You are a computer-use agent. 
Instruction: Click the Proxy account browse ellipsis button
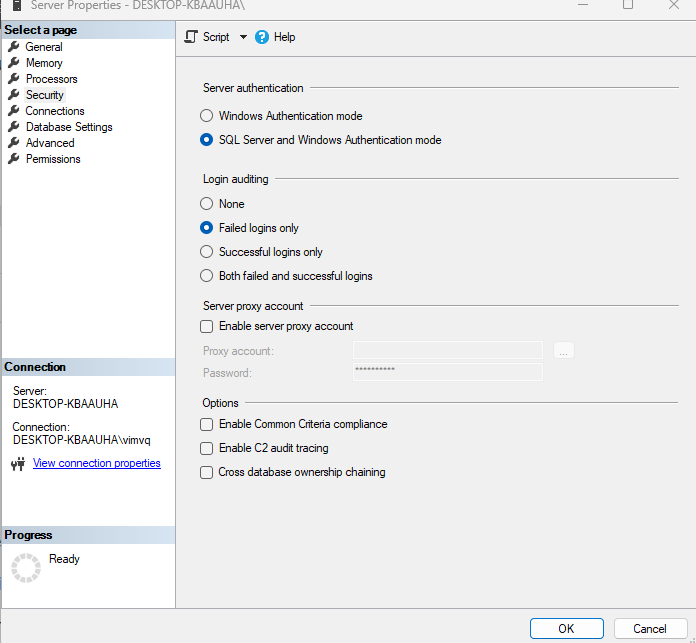(x=564, y=351)
